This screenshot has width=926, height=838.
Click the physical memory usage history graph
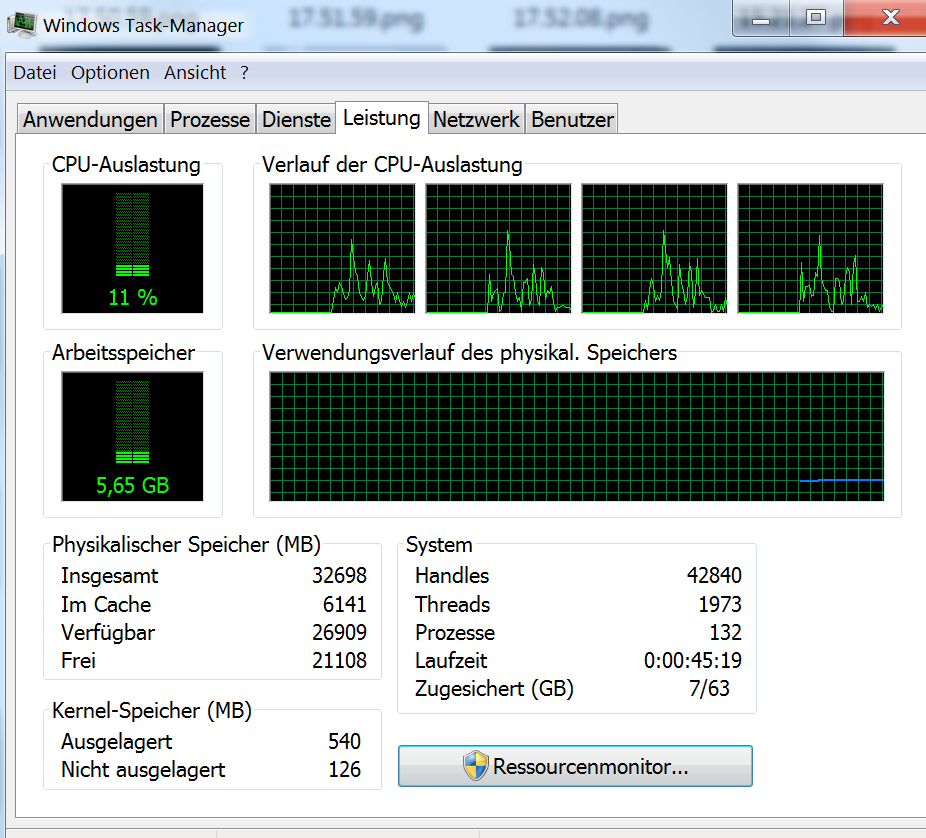click(x=577, y=436)
